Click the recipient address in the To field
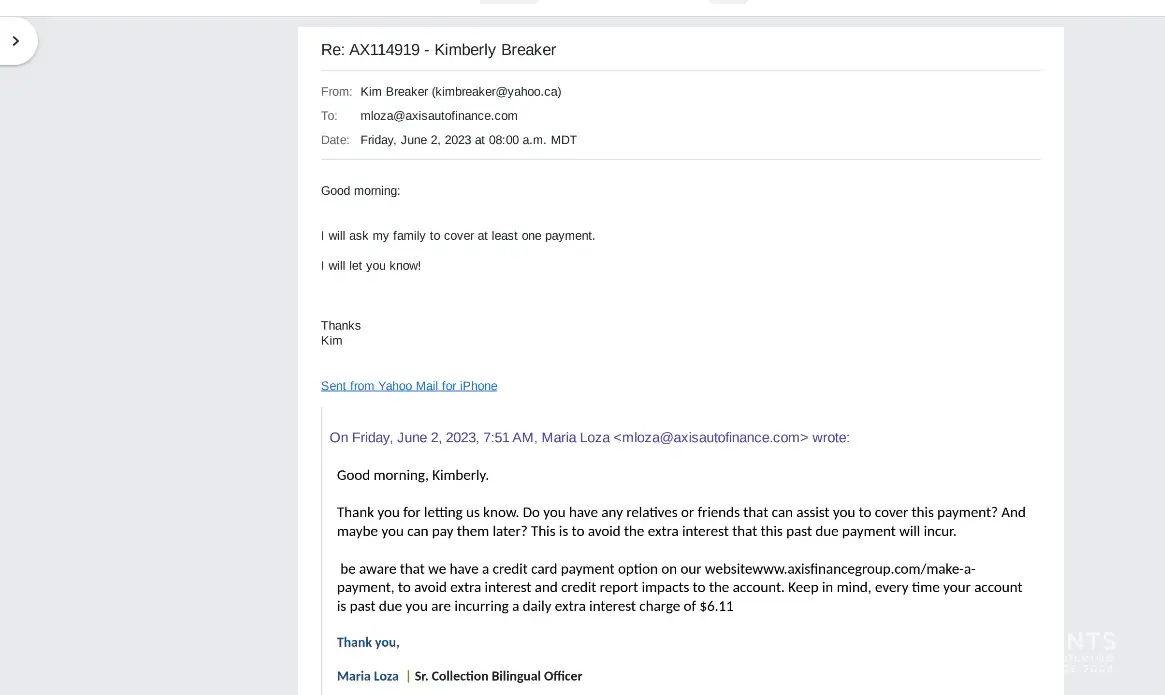This screenshot has width=1165, height=695. click(438, 116)
